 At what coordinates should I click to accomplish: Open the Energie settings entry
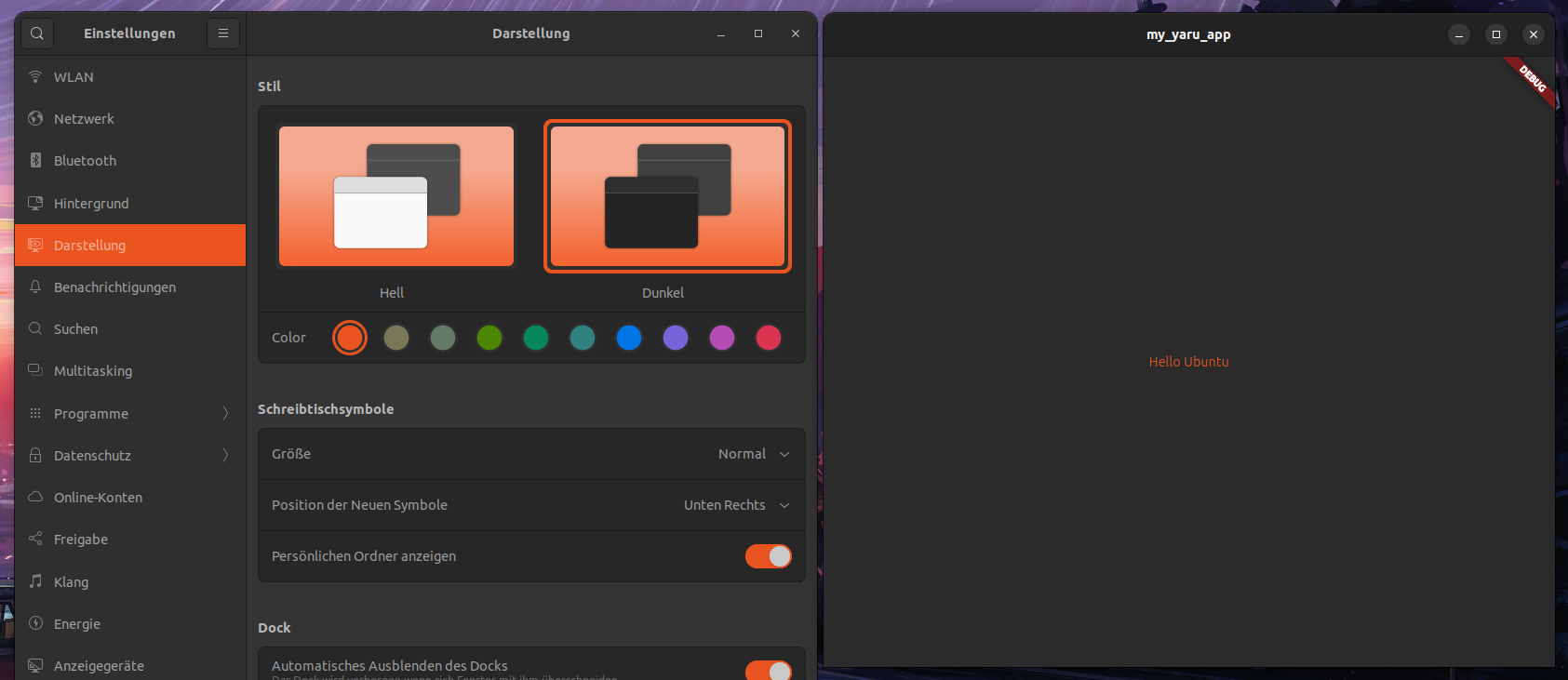point(77,623)
